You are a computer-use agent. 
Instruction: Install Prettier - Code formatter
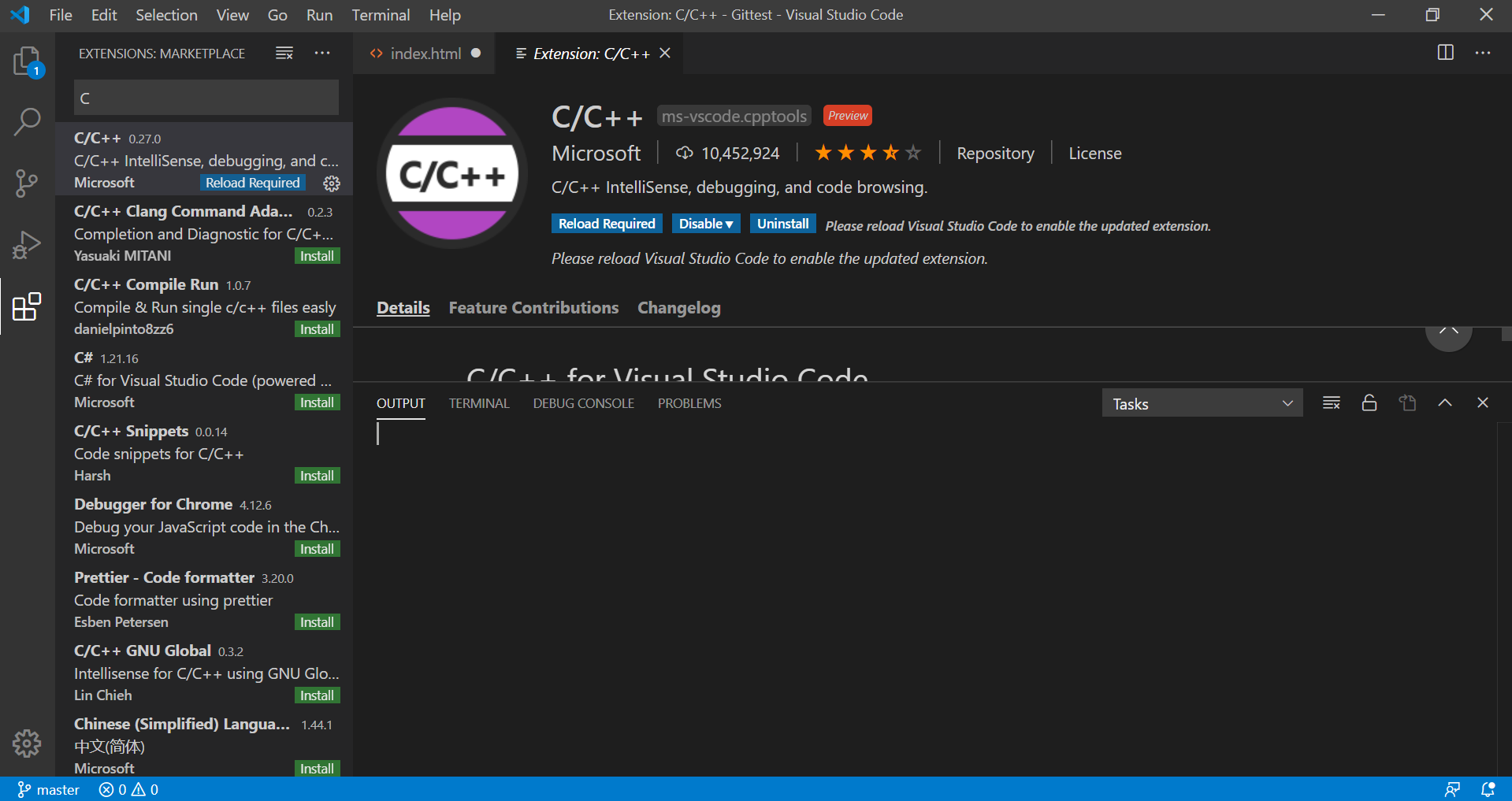pos(317,622)
